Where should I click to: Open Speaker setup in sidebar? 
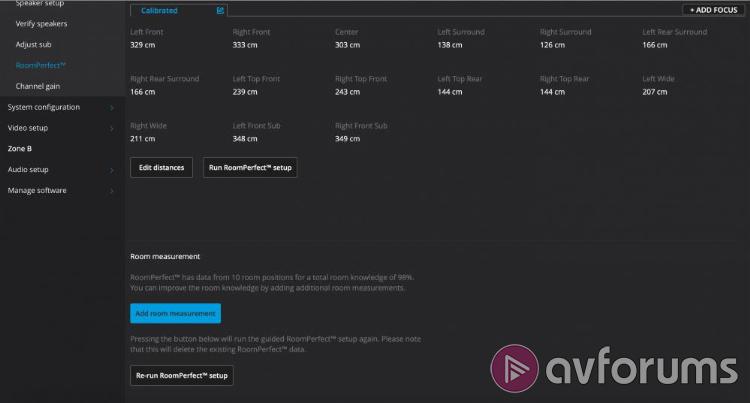[40, 3]
